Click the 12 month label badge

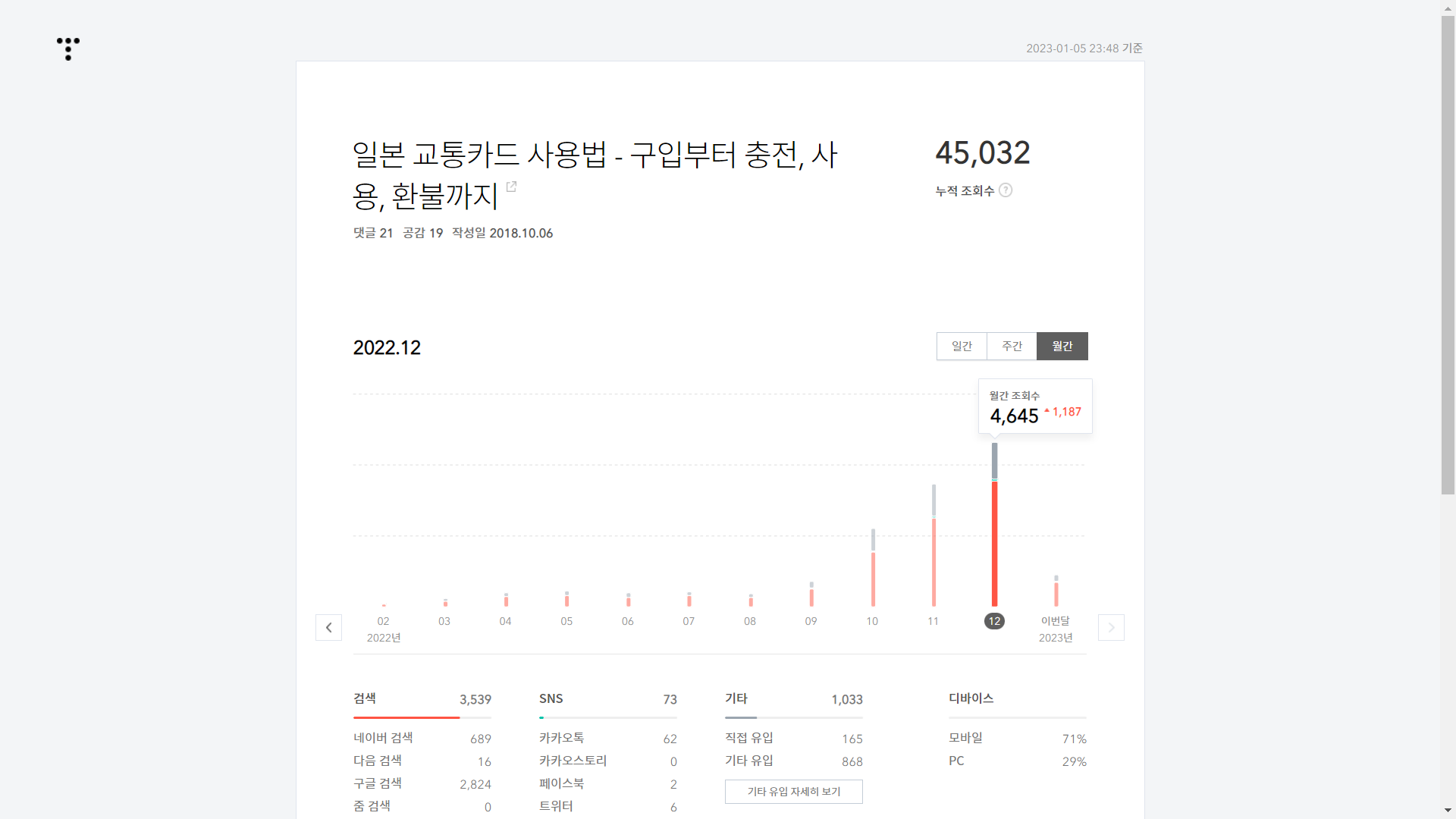[994, 621]
